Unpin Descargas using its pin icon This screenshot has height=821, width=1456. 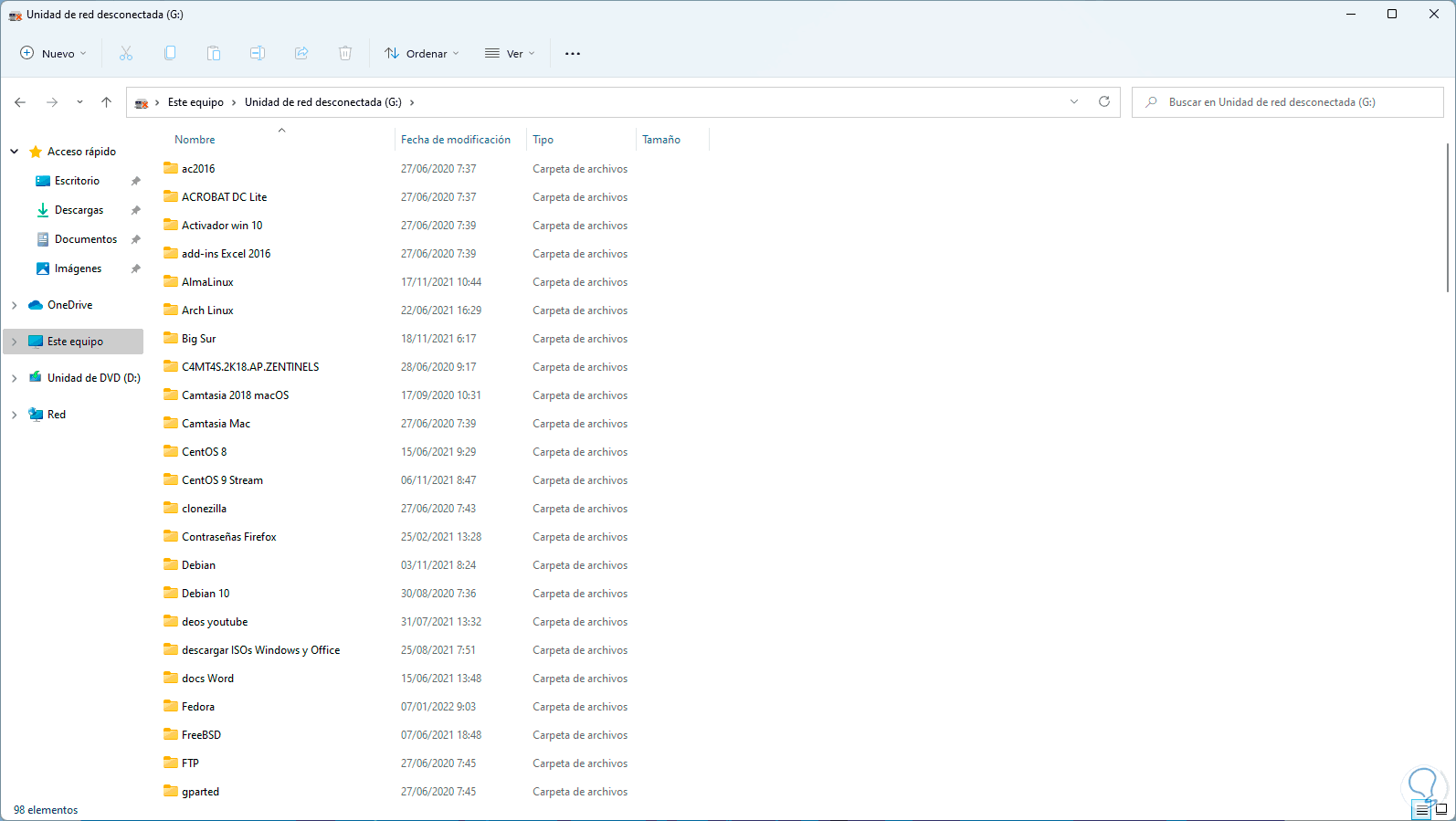coord(135,210)
